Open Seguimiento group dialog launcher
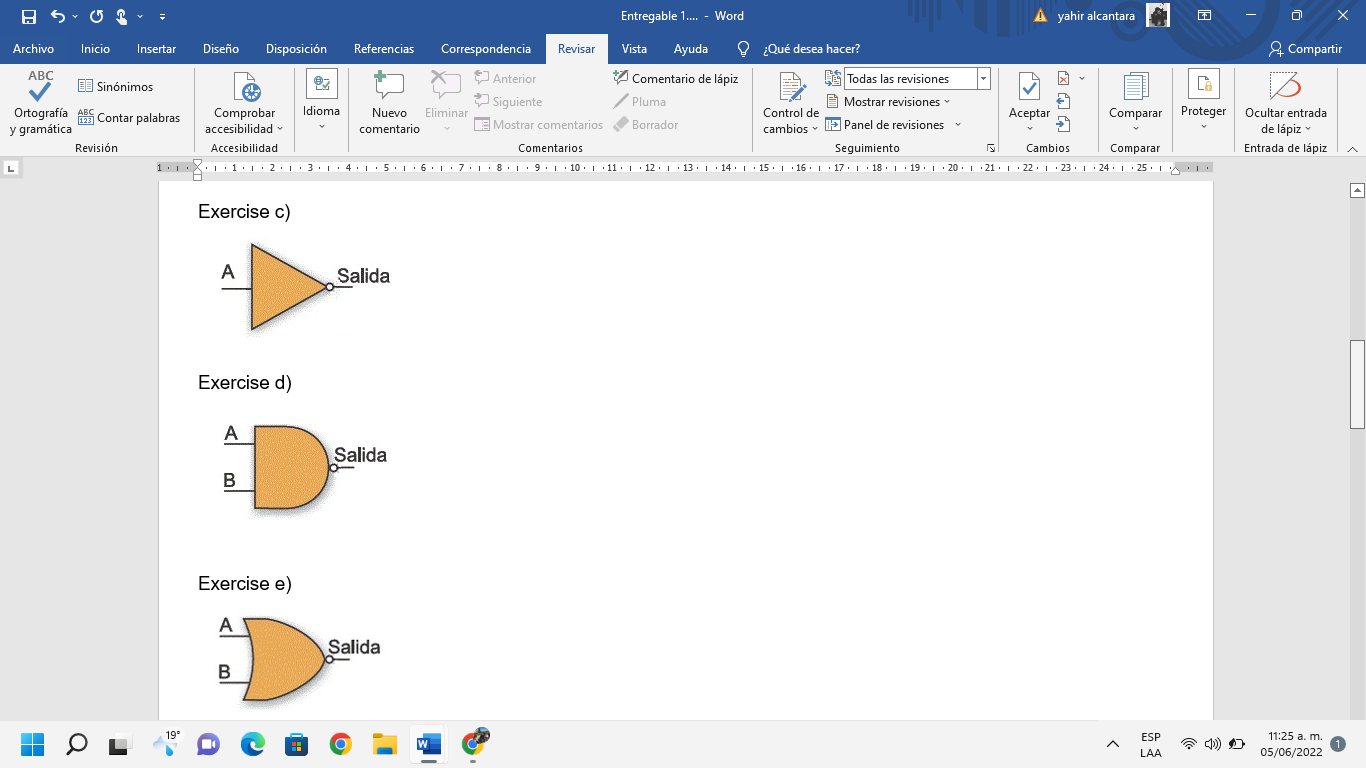 (991, 148)
